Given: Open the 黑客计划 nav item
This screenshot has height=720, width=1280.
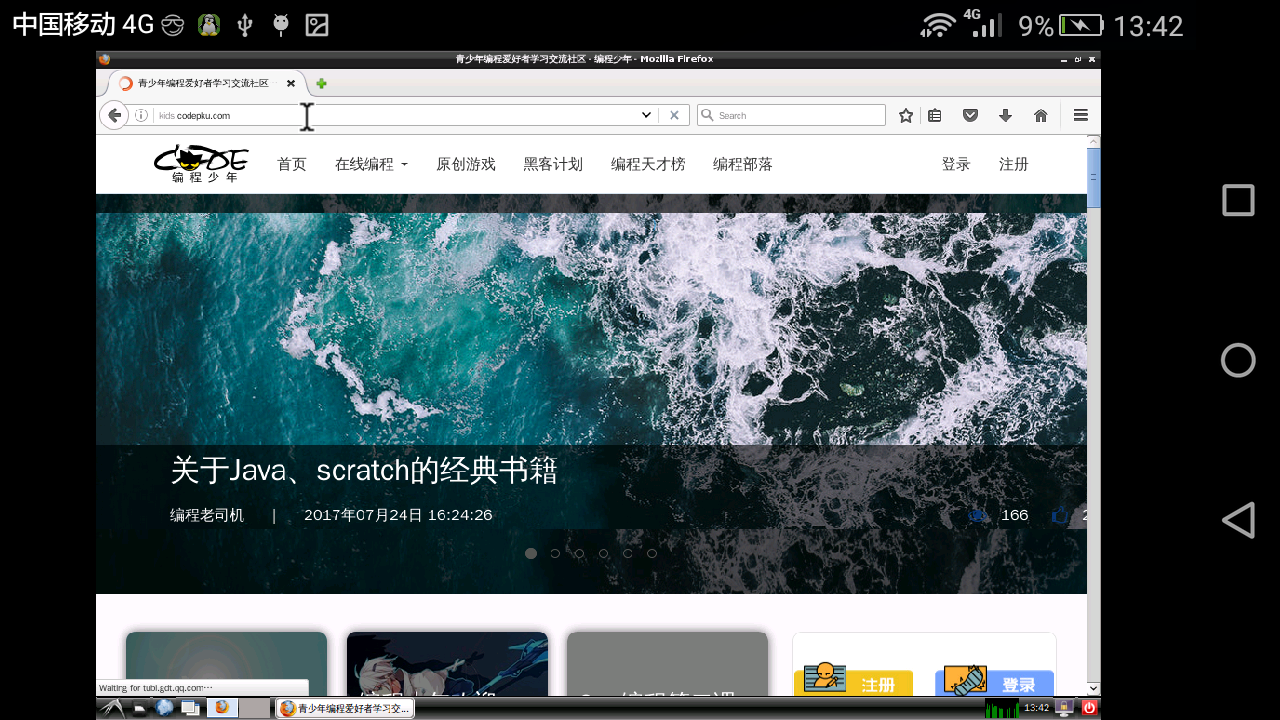Looking at the screenshot, I should tap(553, 164).
